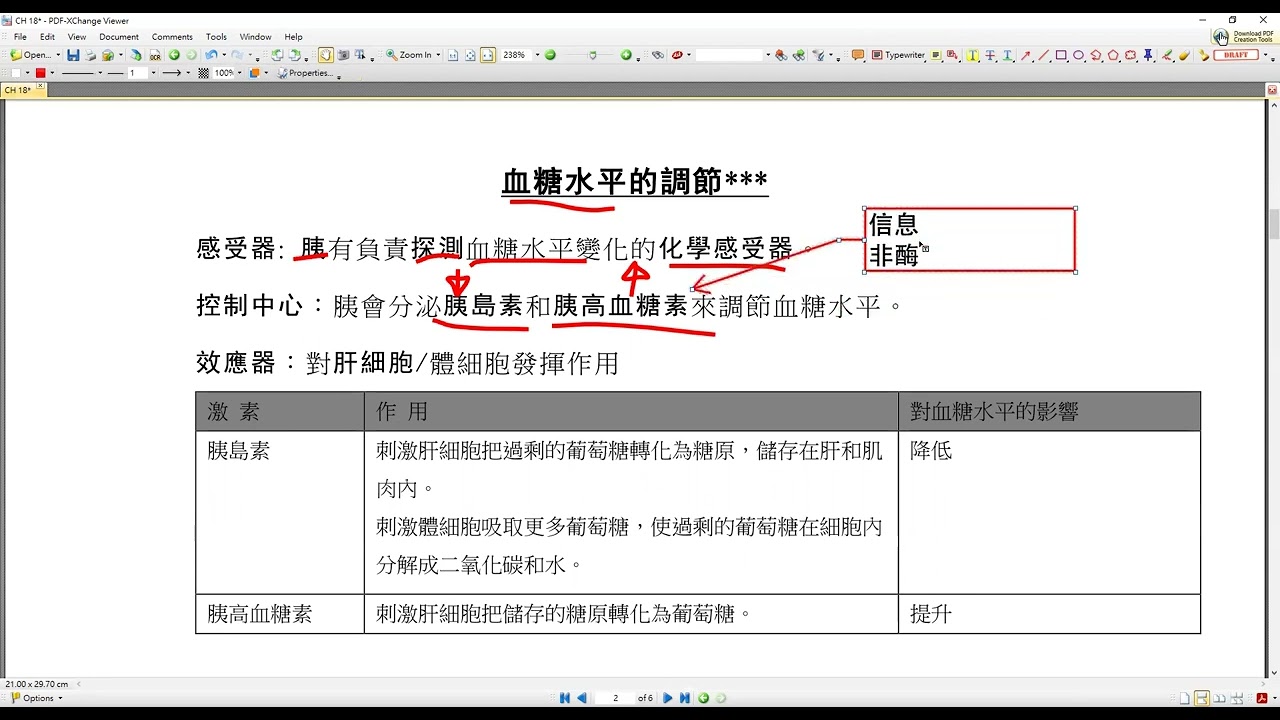1280x720 pixels.
Task: Expand the line ending arrow style dropdown
Action: 188,73
